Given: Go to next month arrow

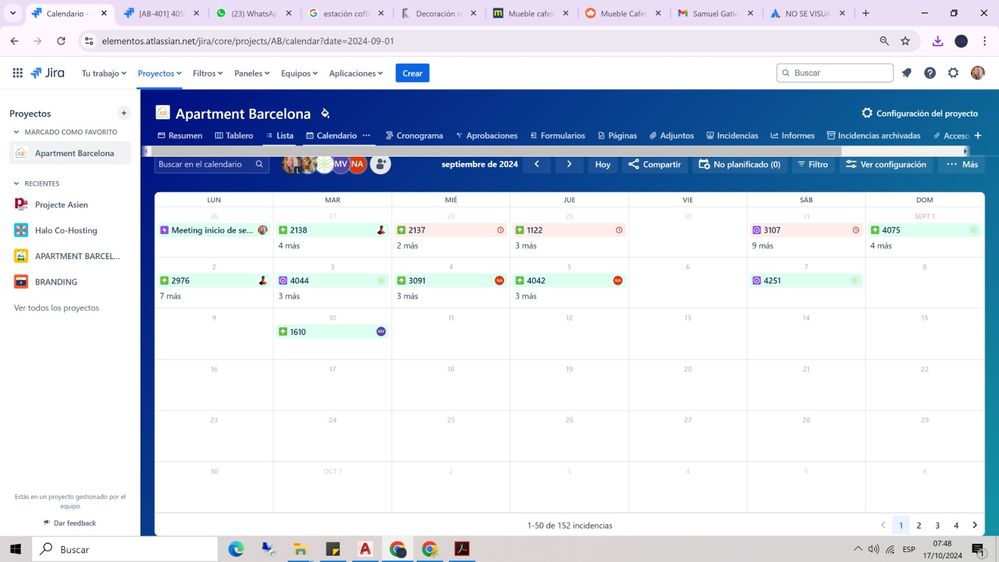Looking at the screenshot, I should tap(569, 164).
